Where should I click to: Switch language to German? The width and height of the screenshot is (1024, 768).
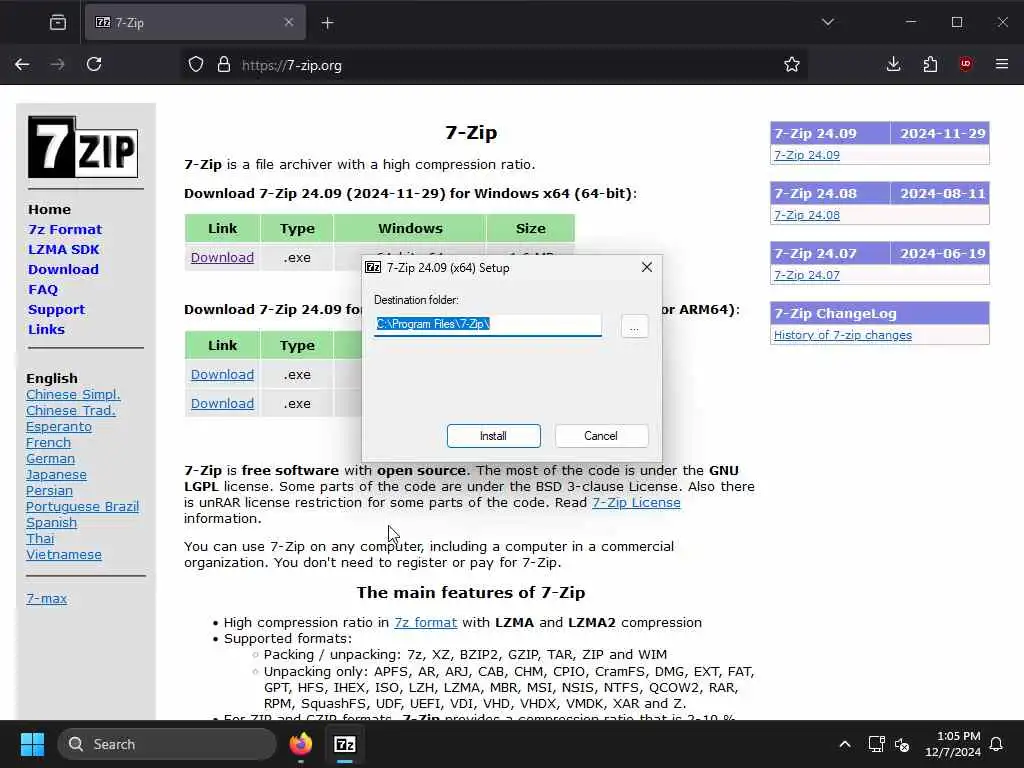(50, 458)
